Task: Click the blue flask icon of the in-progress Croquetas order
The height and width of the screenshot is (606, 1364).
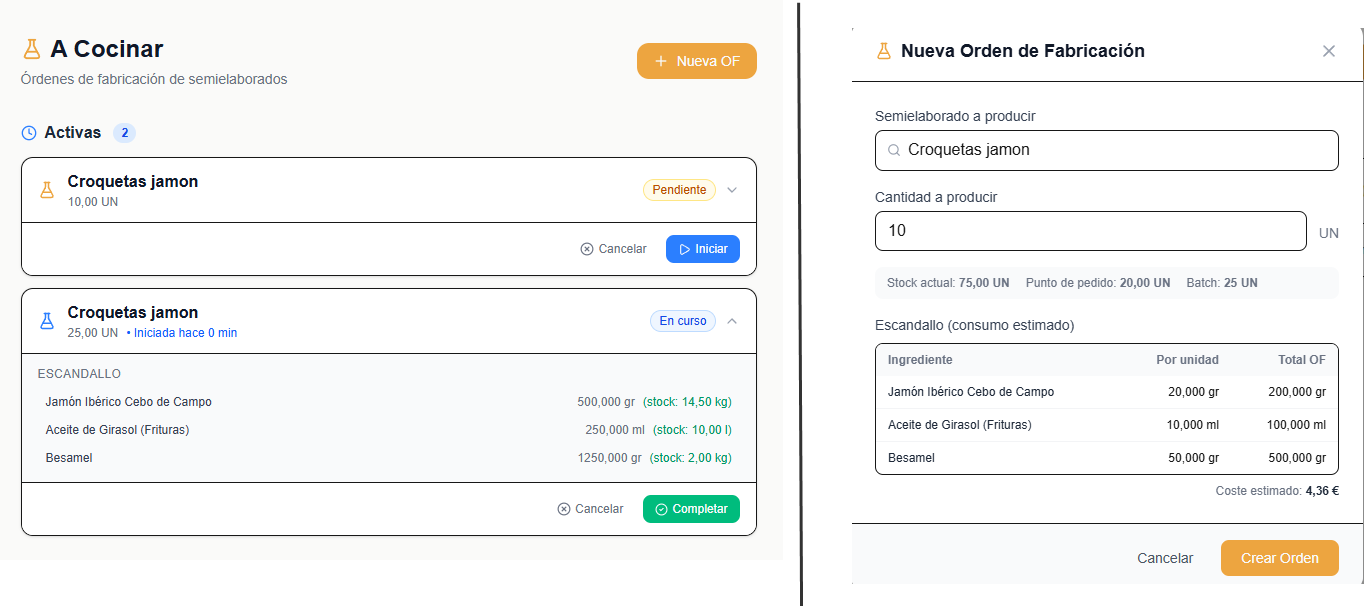Action: [46, 321]
